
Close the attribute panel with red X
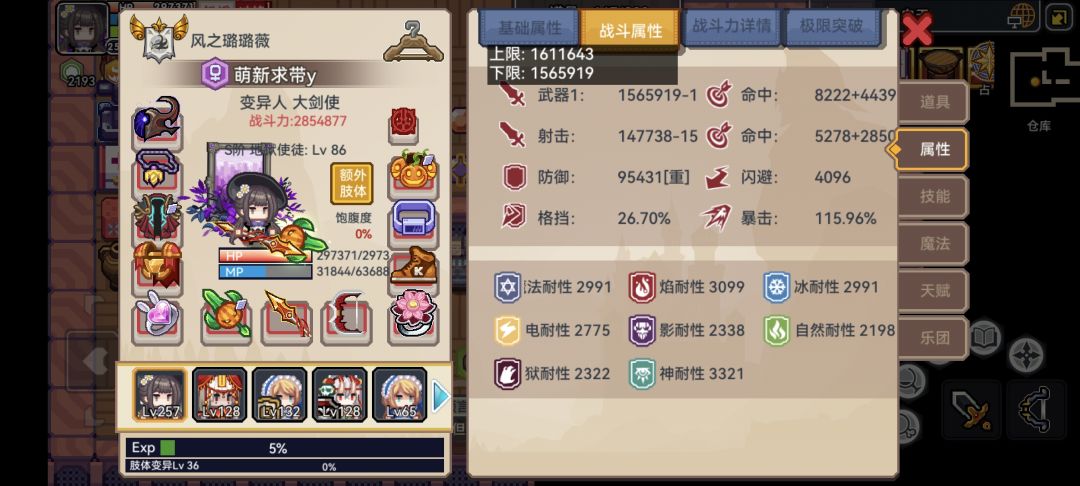[917, 30]
